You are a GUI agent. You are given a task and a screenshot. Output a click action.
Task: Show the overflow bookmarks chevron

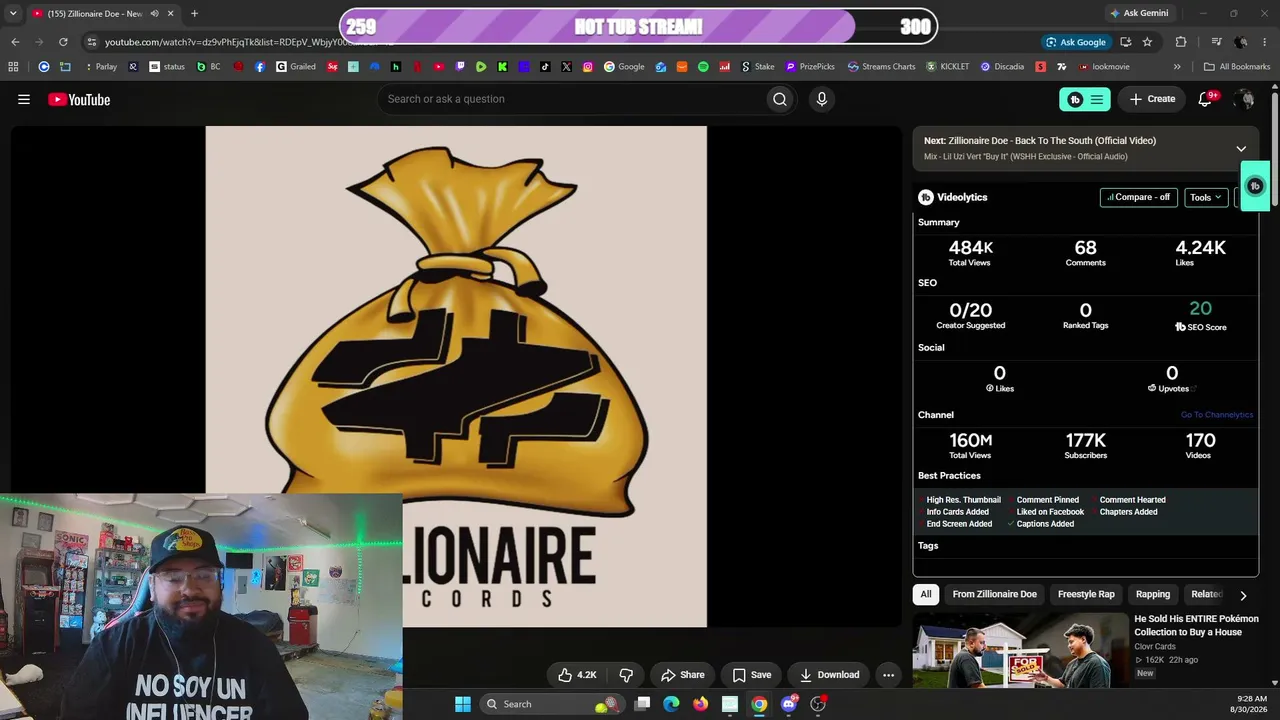(x=1177, y=67)
